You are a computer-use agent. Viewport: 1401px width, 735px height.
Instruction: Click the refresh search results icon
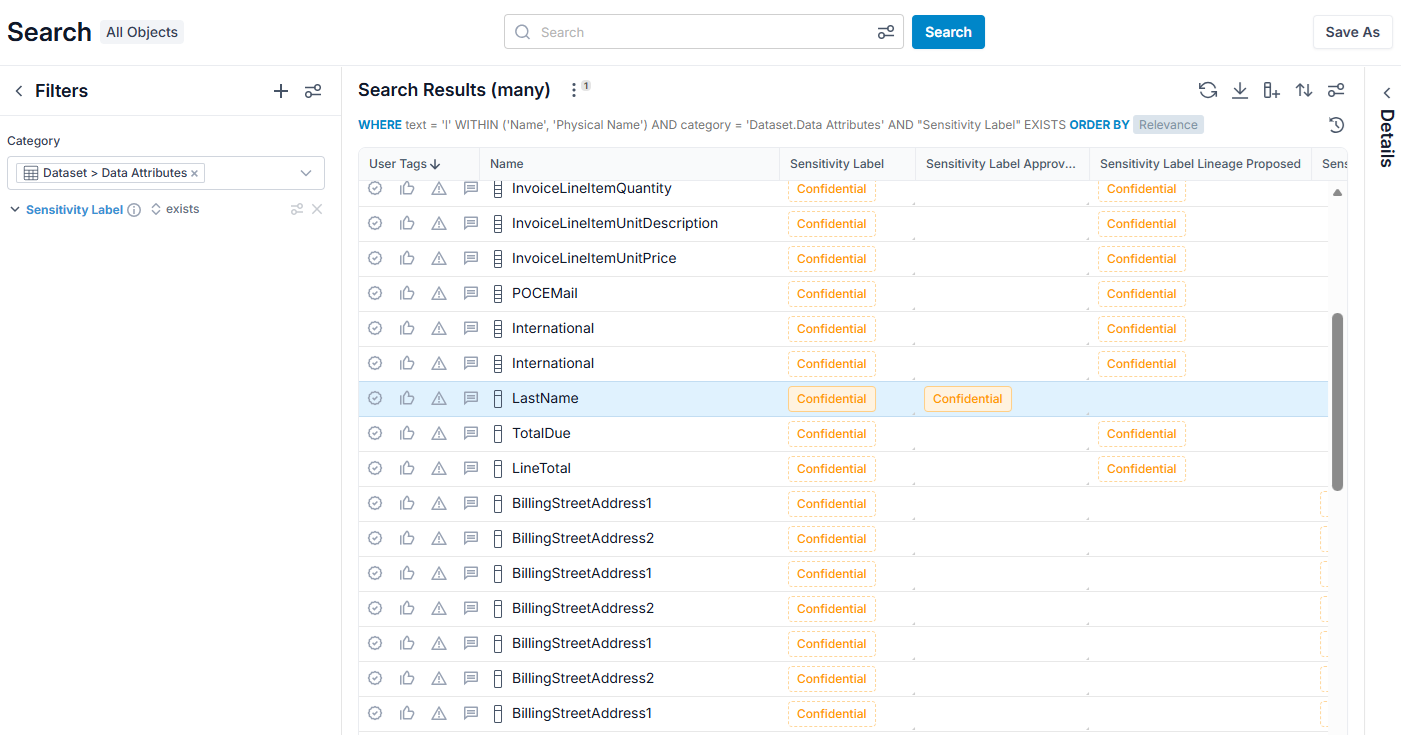tap(1208, 90)
